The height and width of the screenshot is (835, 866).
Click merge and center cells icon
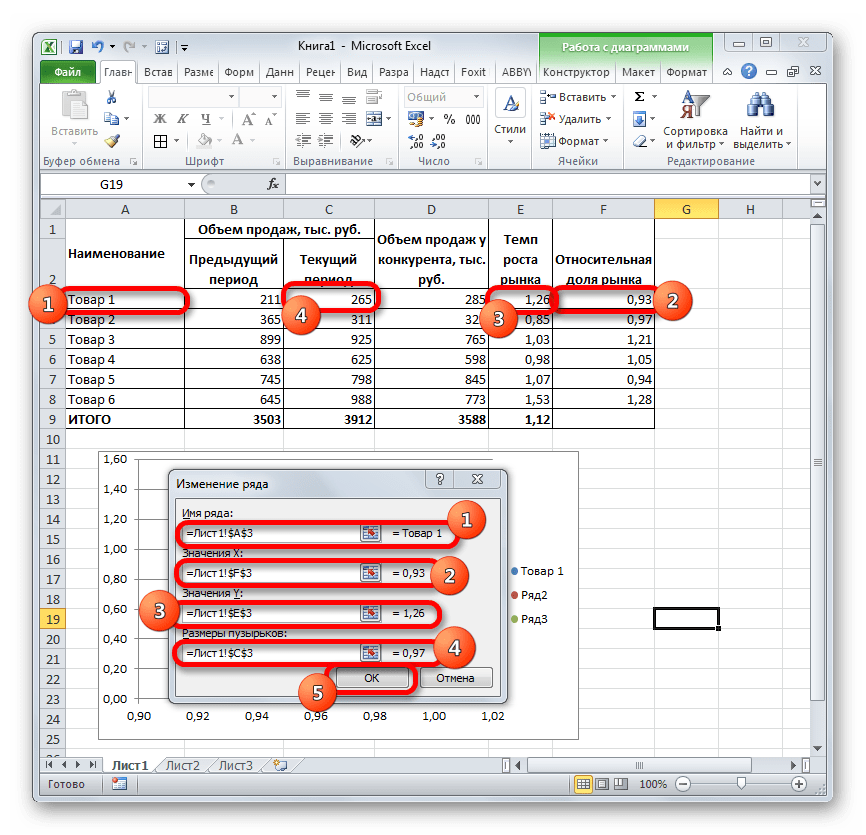(374, 119)
